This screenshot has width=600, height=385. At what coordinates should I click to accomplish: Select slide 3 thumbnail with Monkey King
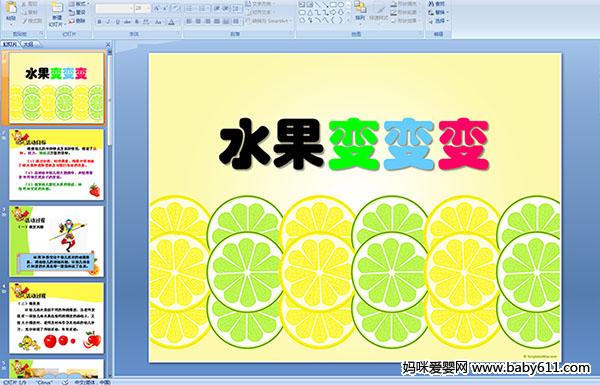56,241
